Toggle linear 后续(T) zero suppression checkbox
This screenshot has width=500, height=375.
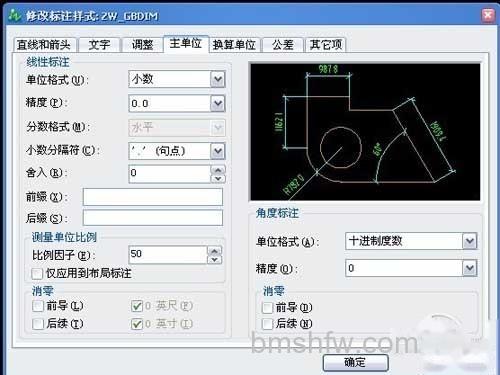pos(38,324)
